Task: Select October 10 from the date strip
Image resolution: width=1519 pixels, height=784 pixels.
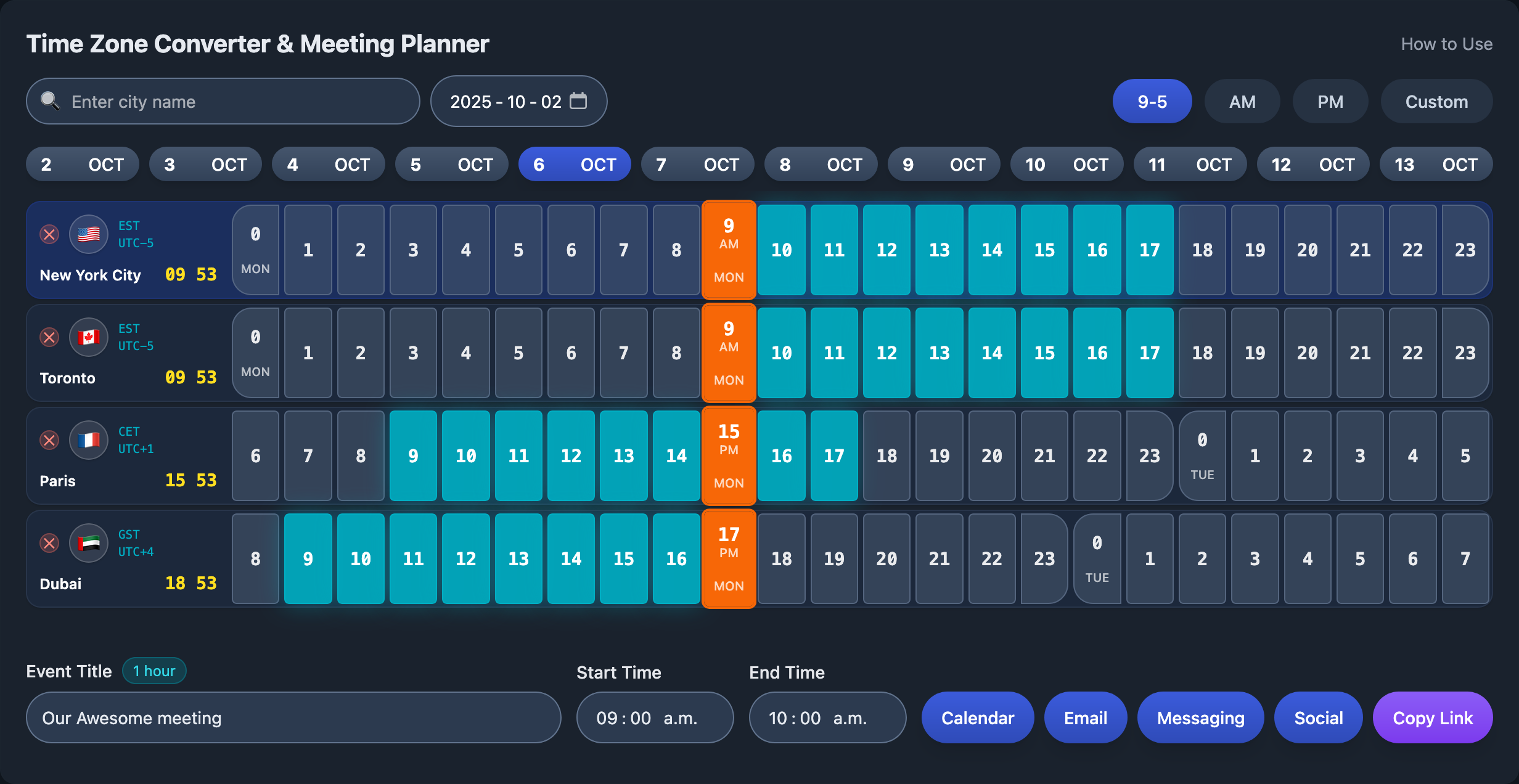Action: tap(1067, 164)
